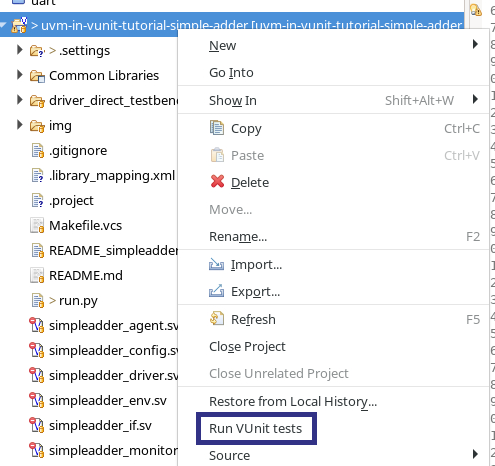
Task: Click the .settings folder icon
Action: point(37,51)
